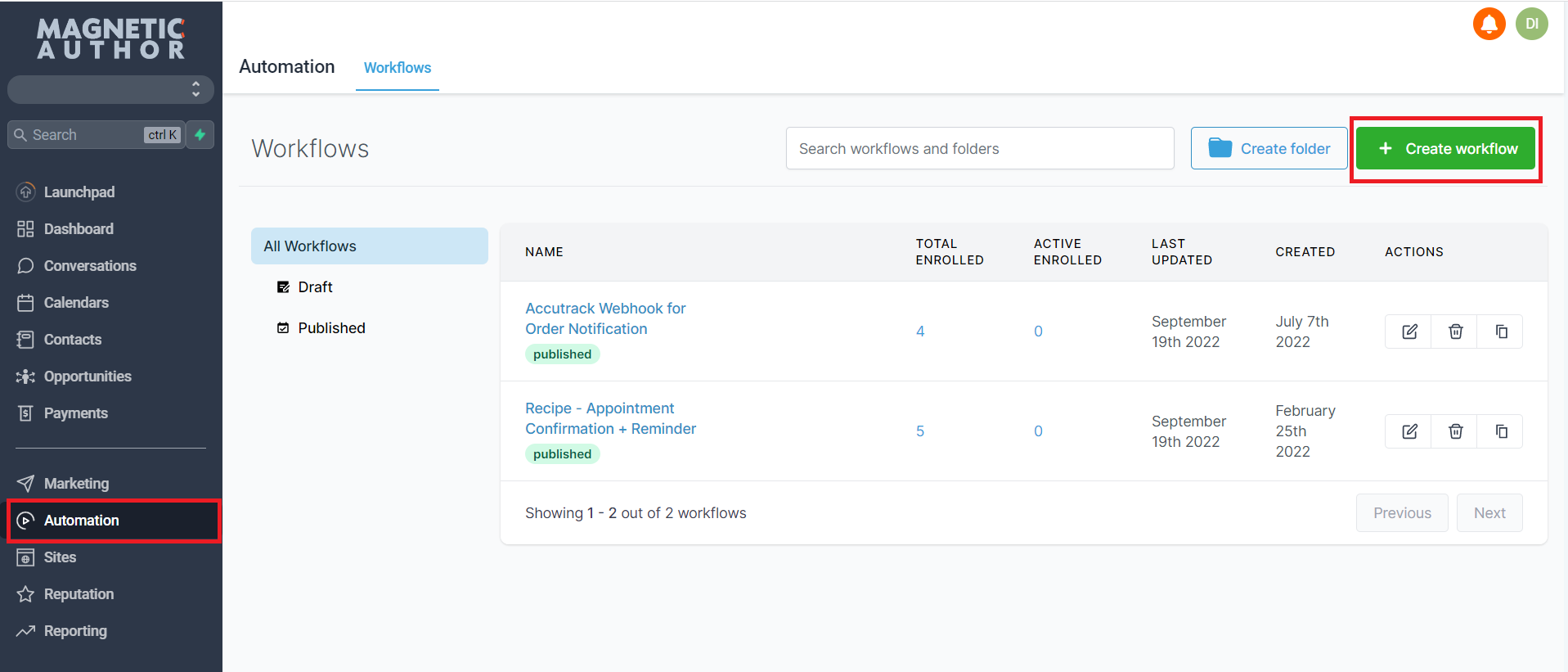The height and width of the screenshot is (672, 1568).
Task: Click the TOTAL ENROLLED column header
Action: [950, 252]
